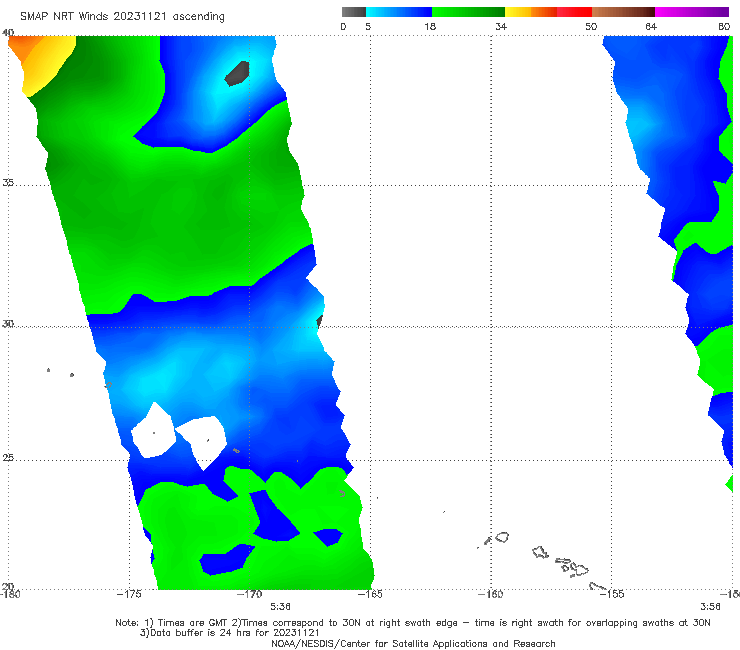
Task: Click the swath time '5:38'
Action: [x=280, y=606]
